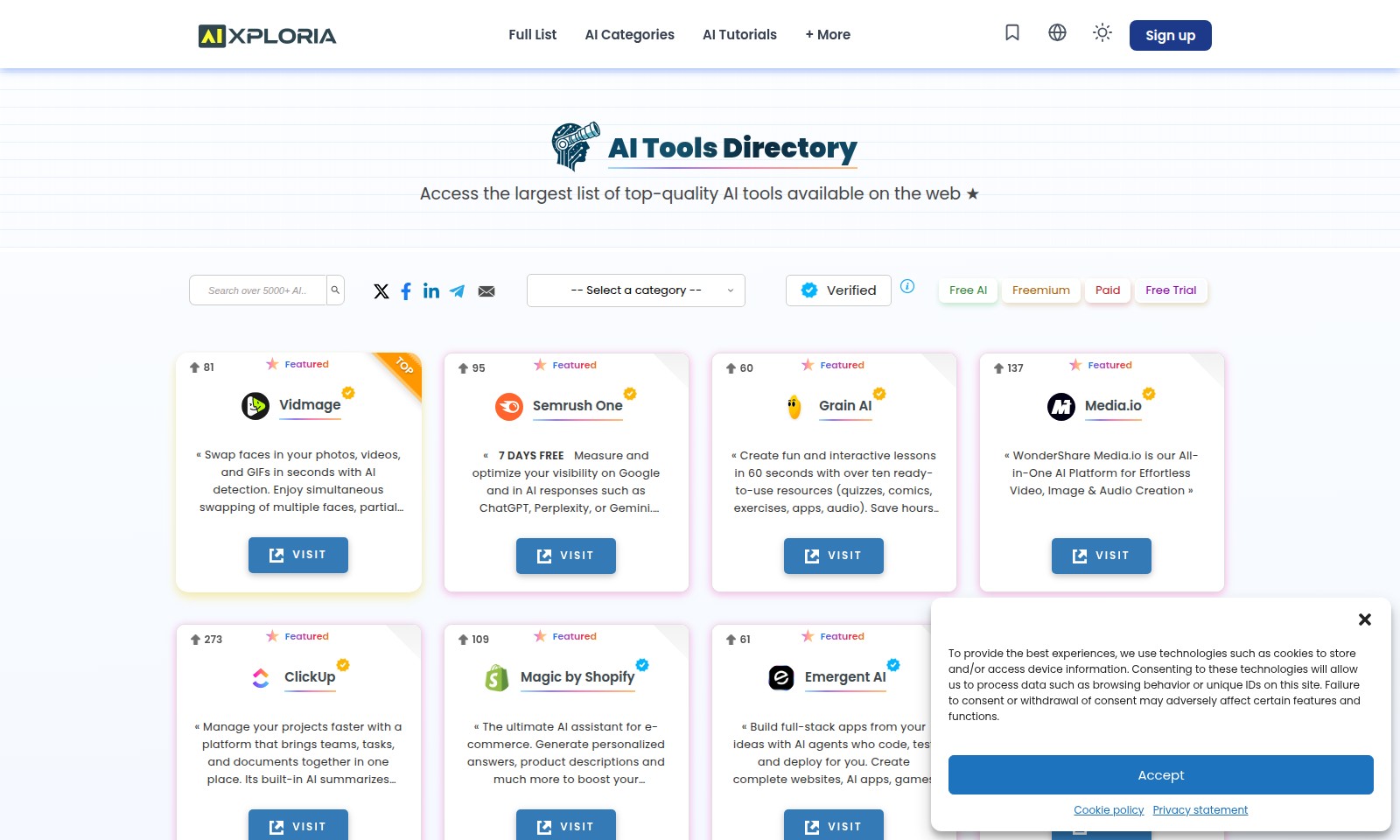The image size is (1400, 840).
Task: Click the Vidmage logo icon
Action: pos(255,406)
